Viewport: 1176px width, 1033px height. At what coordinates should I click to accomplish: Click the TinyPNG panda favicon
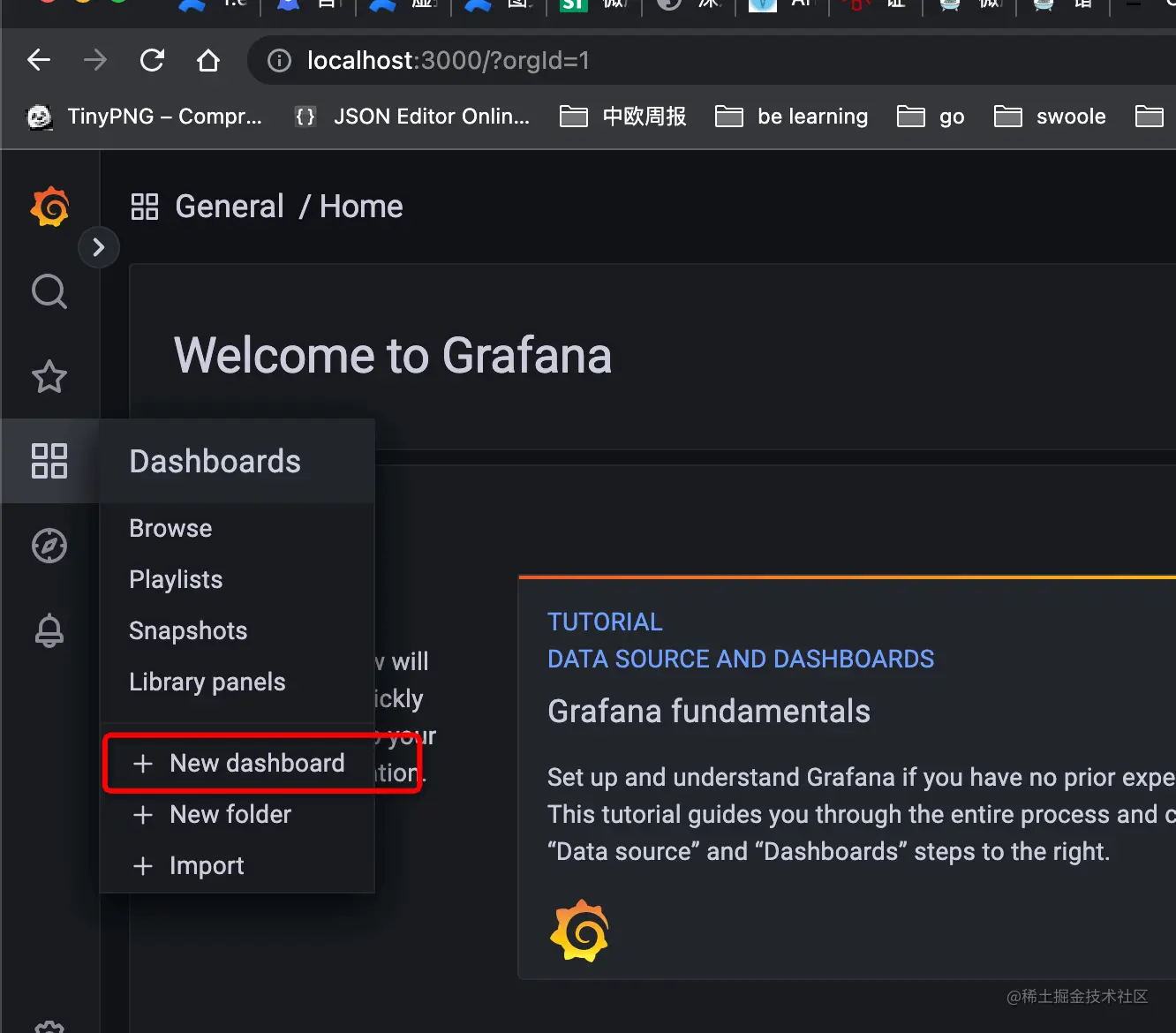coord(40,117)
